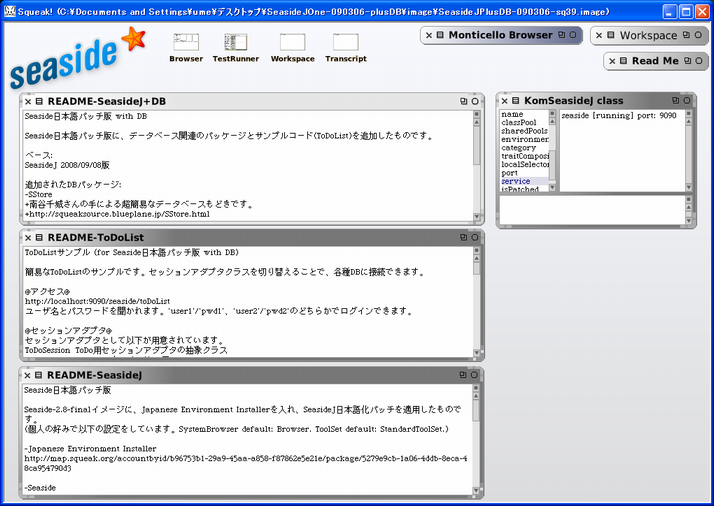Select 'name' in KomSeasideJ field list
This screenshot has width=714, height=506.
[524, 114]
